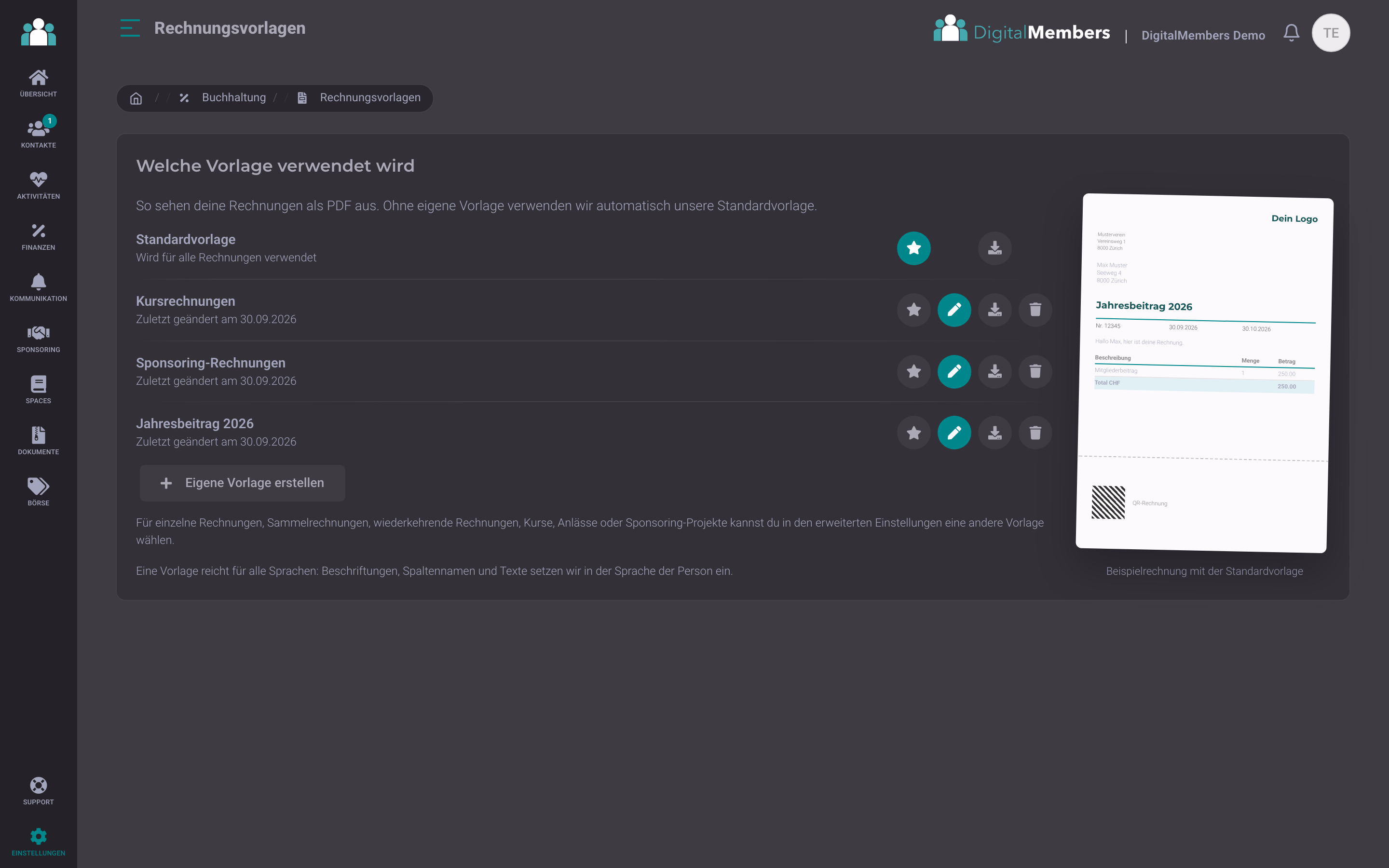Open the notifications bell

click(1292, 33)
